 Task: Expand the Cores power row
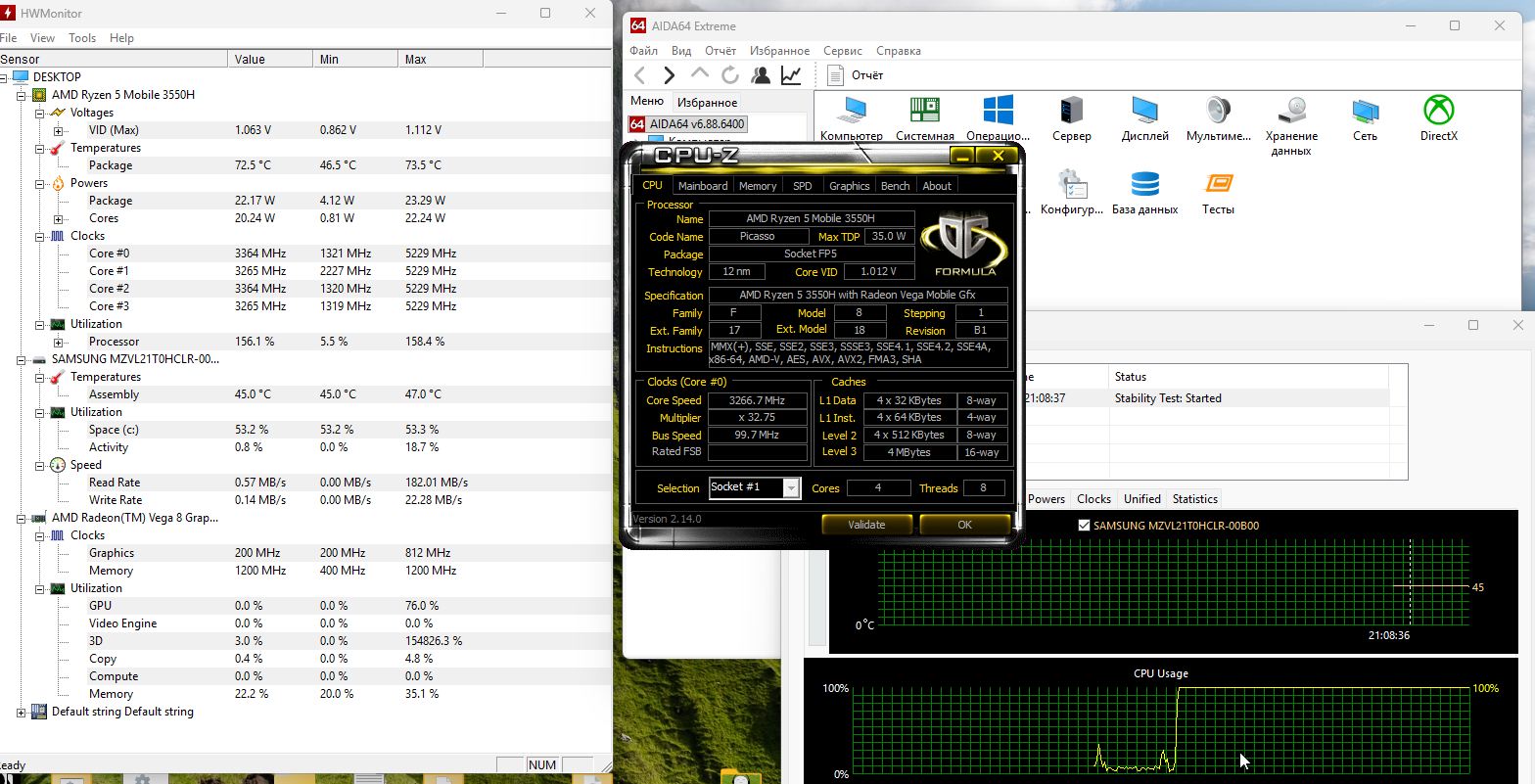click(58, 218)
